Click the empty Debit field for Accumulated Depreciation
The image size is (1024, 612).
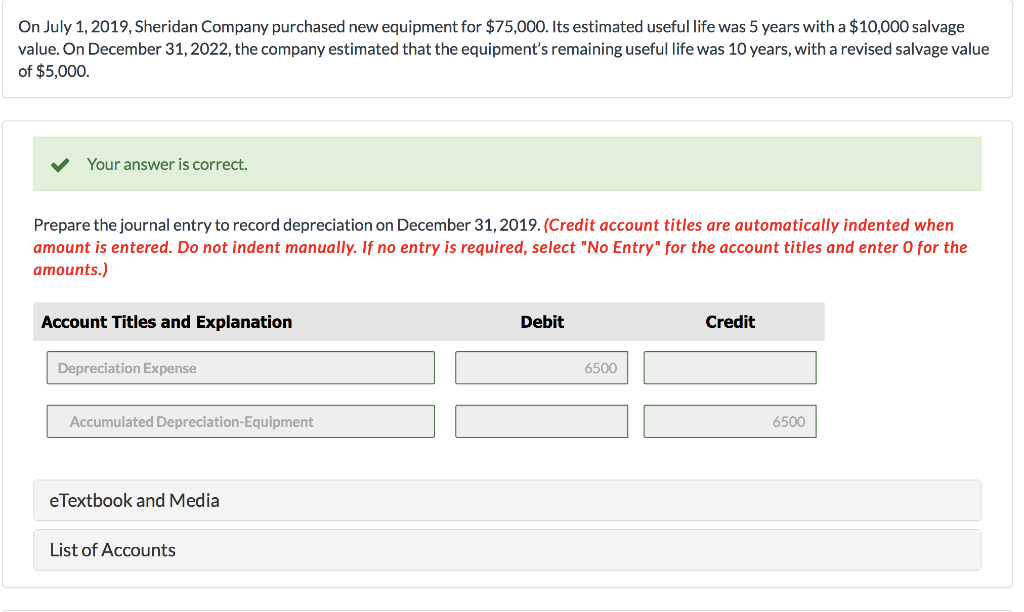pyautogui.click(x=541, y=421)
